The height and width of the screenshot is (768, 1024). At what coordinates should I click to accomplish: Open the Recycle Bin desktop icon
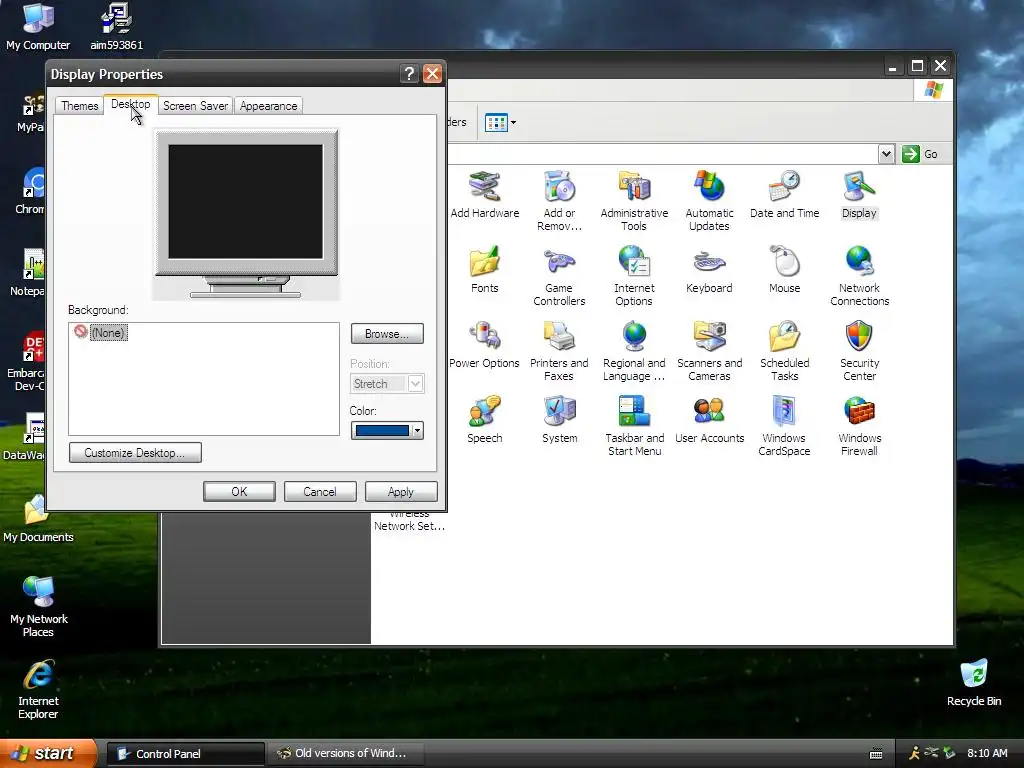(x=974, y=683)
